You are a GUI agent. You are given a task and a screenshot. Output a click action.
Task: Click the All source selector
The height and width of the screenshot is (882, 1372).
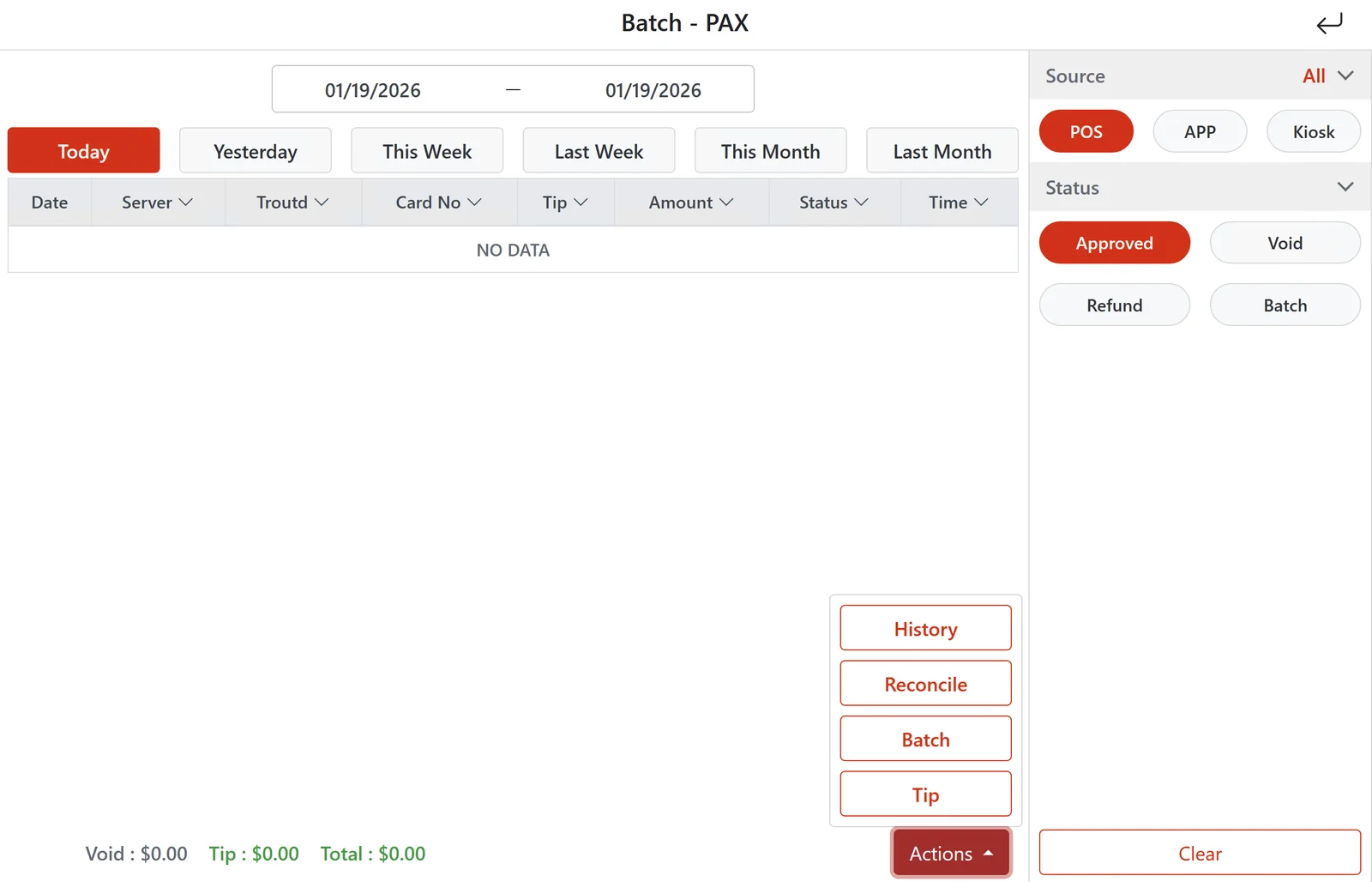coord(1314,76)
